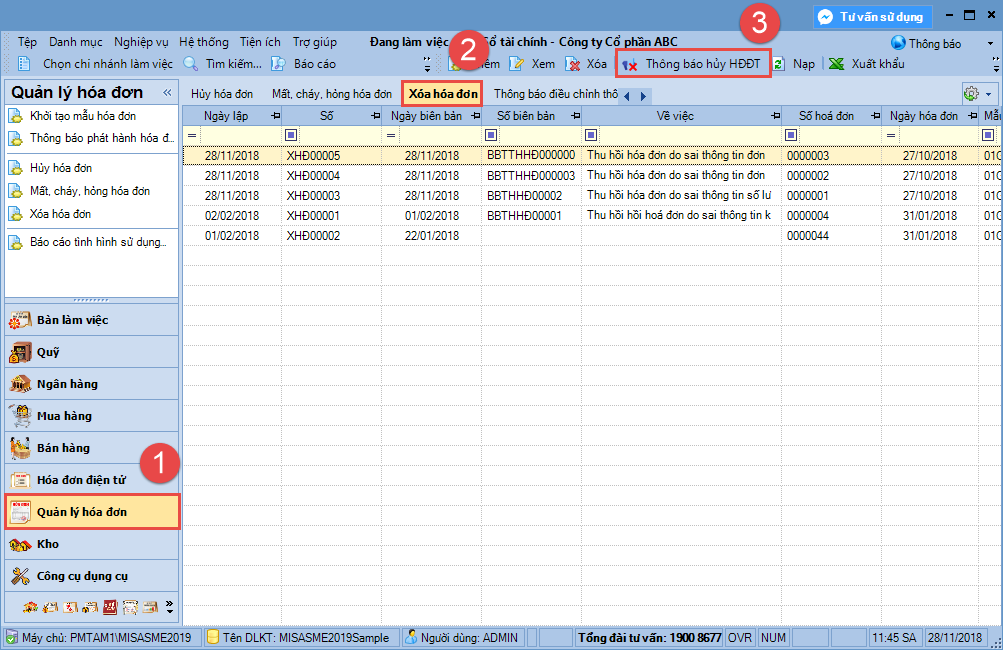Click the Khởi tạo mẫu hóa đơn icon
This screenshot has width=1003, height=650.
click(x=15, y=116)
